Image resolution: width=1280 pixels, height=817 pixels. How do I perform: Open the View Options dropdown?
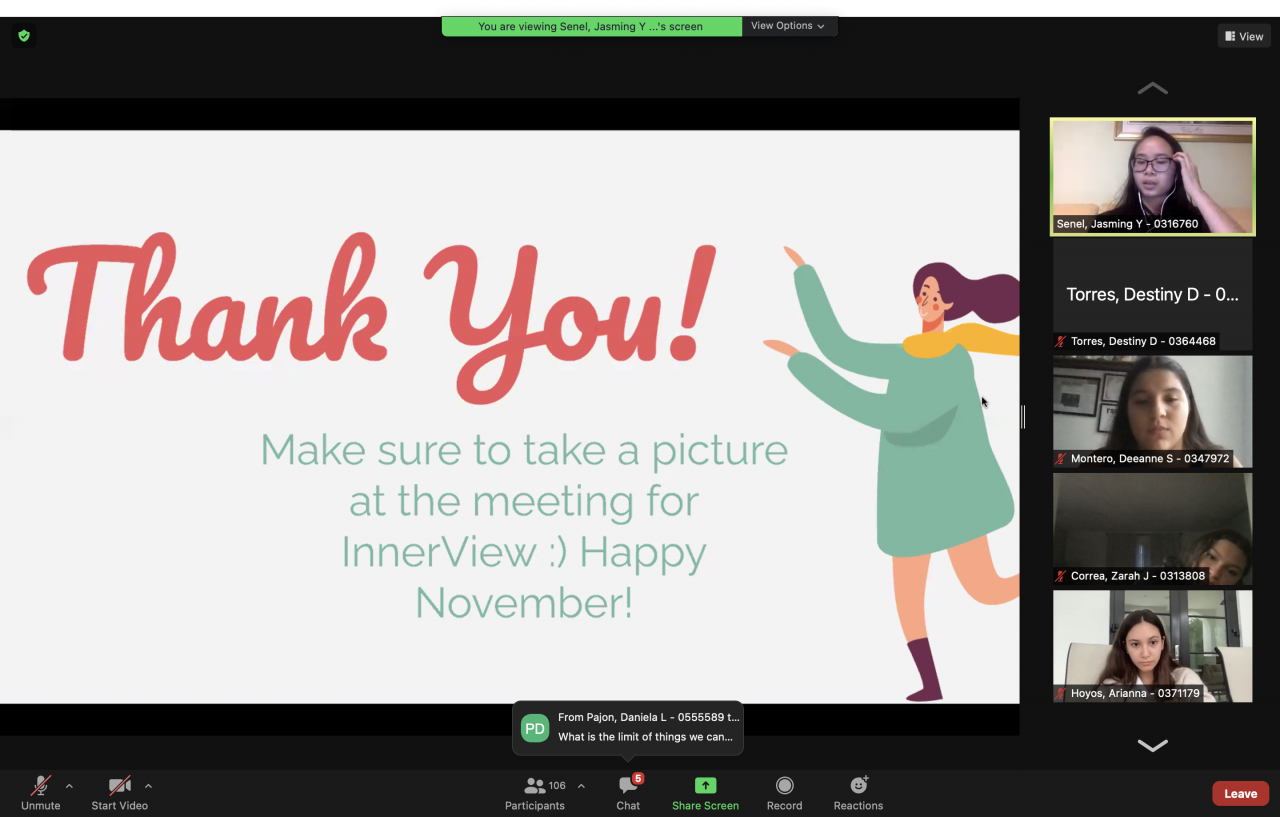788,26
